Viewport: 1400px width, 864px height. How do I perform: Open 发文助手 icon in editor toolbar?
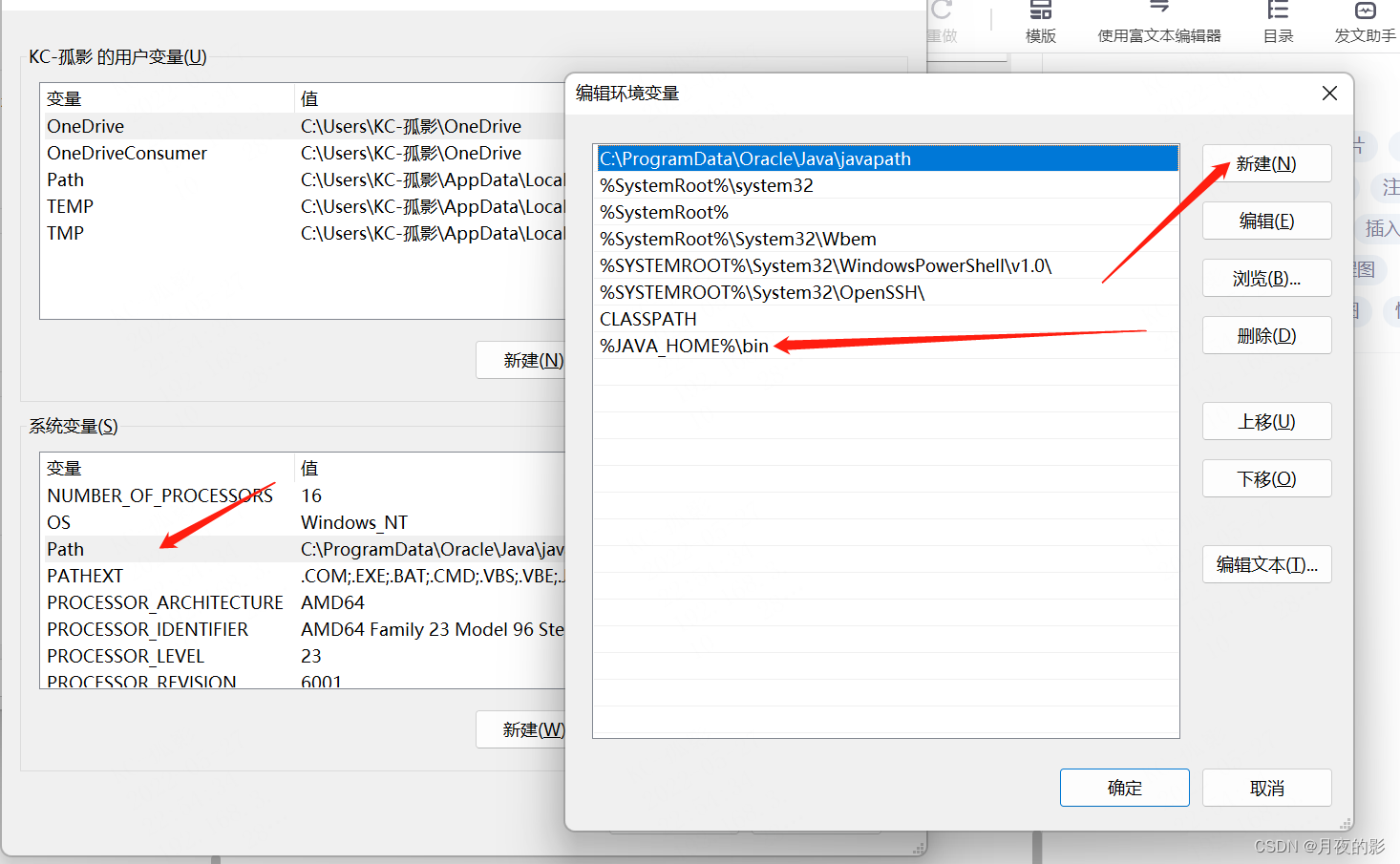(x=1366, y=22)
